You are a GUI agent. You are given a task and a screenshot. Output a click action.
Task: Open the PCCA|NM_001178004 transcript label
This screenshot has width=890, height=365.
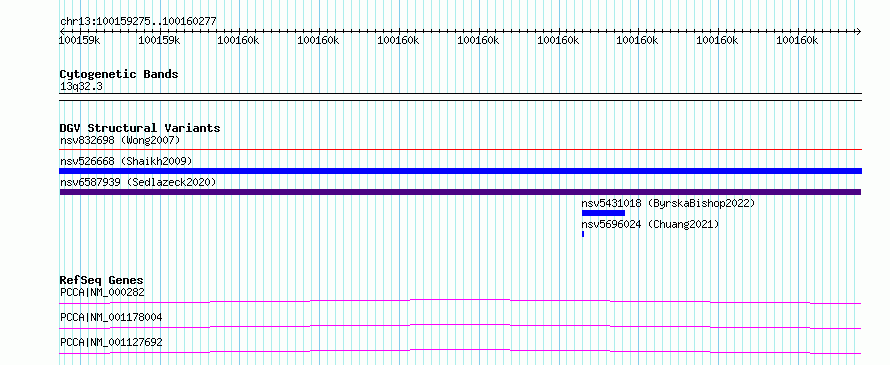111,317
